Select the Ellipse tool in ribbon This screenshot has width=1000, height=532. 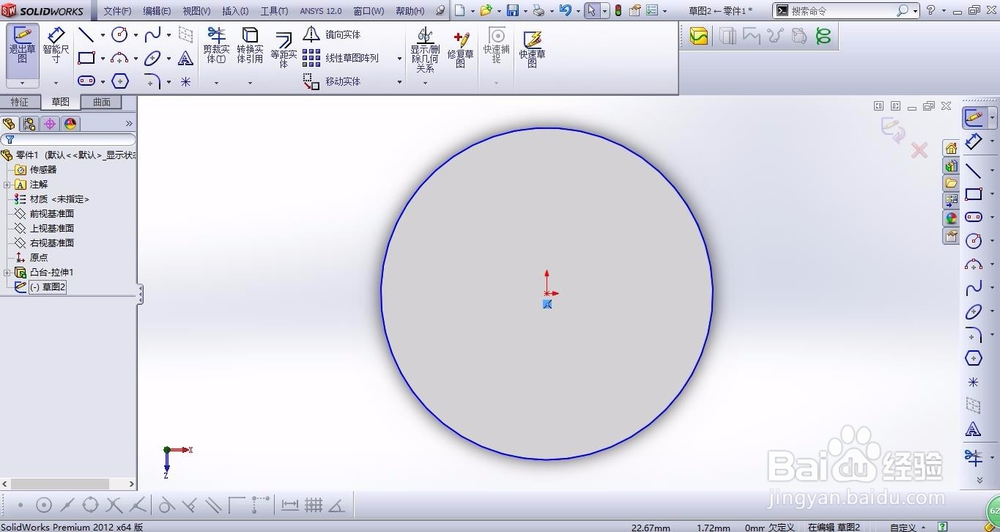click(152, 58)
